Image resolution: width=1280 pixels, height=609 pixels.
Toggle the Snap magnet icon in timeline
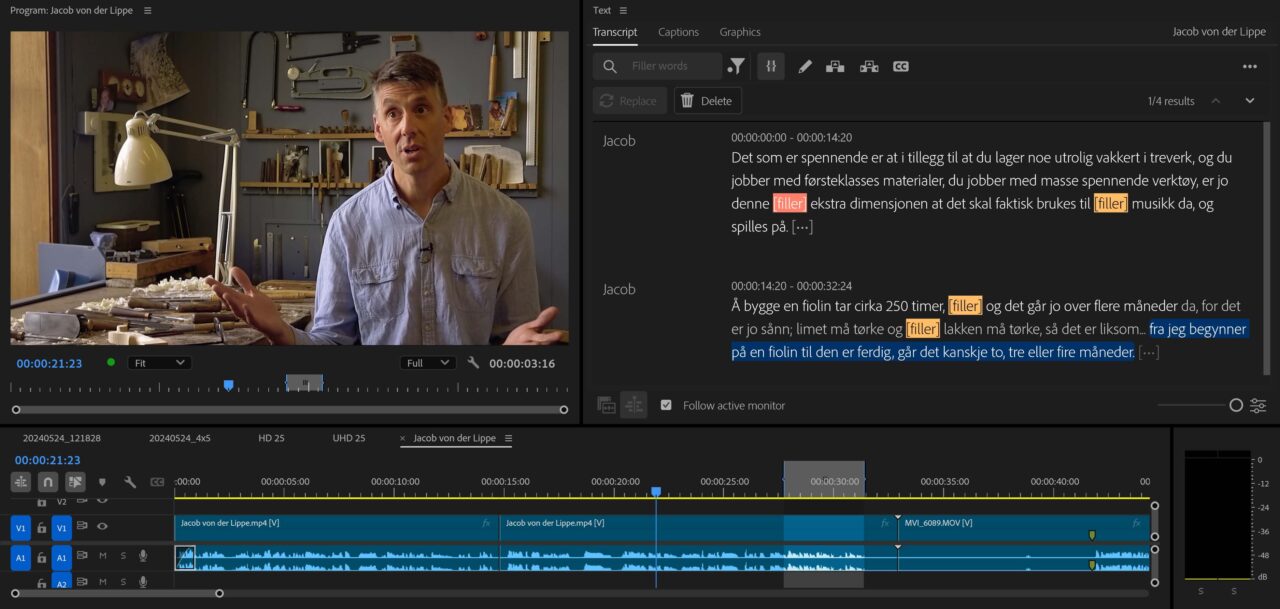[48, 482]
